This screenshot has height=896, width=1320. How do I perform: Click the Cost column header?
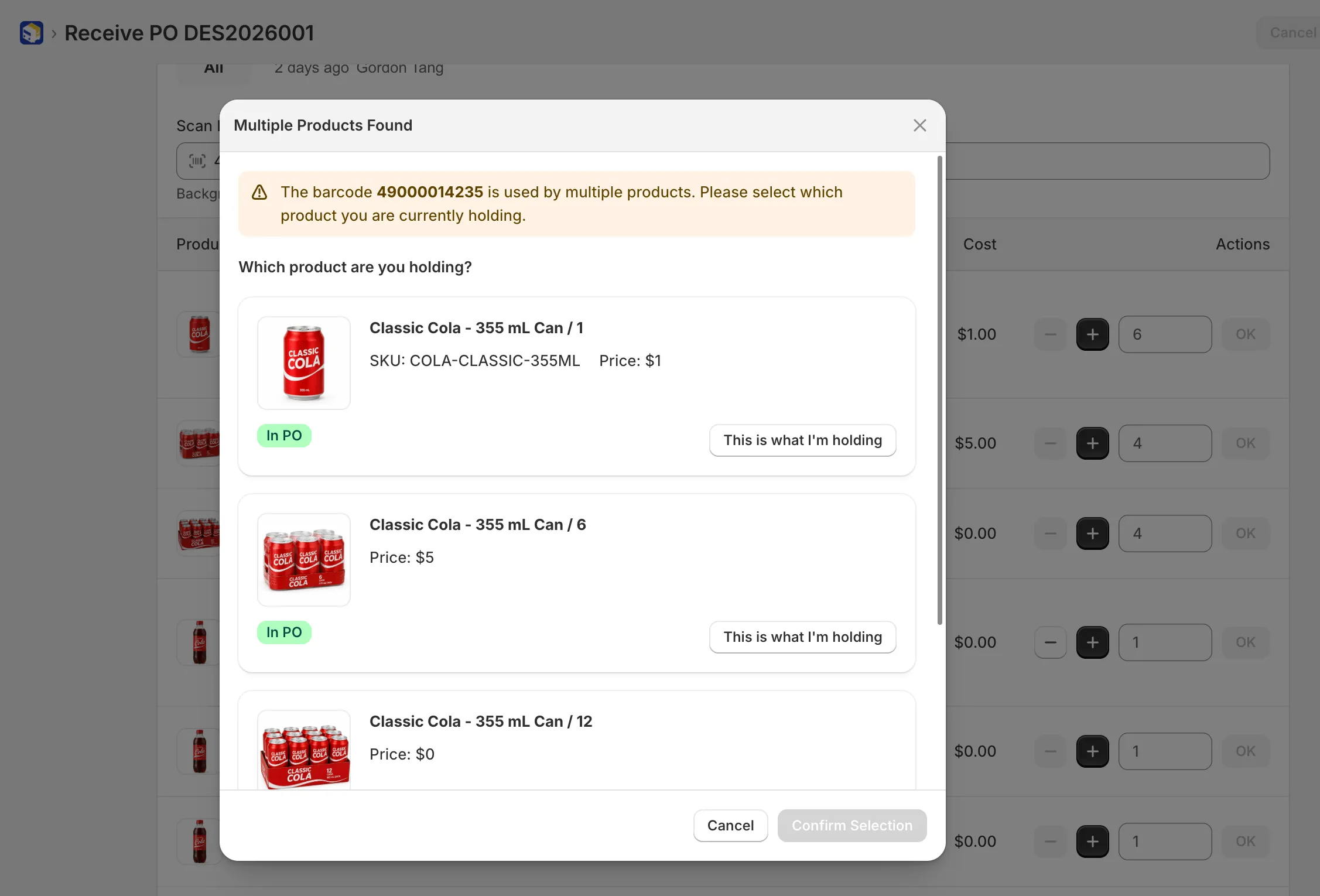click(979, 244)
